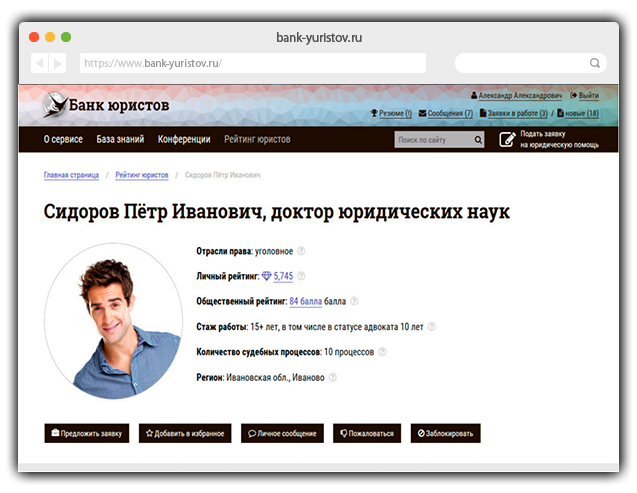Click the browser search magnifier icon

[595, 63]
